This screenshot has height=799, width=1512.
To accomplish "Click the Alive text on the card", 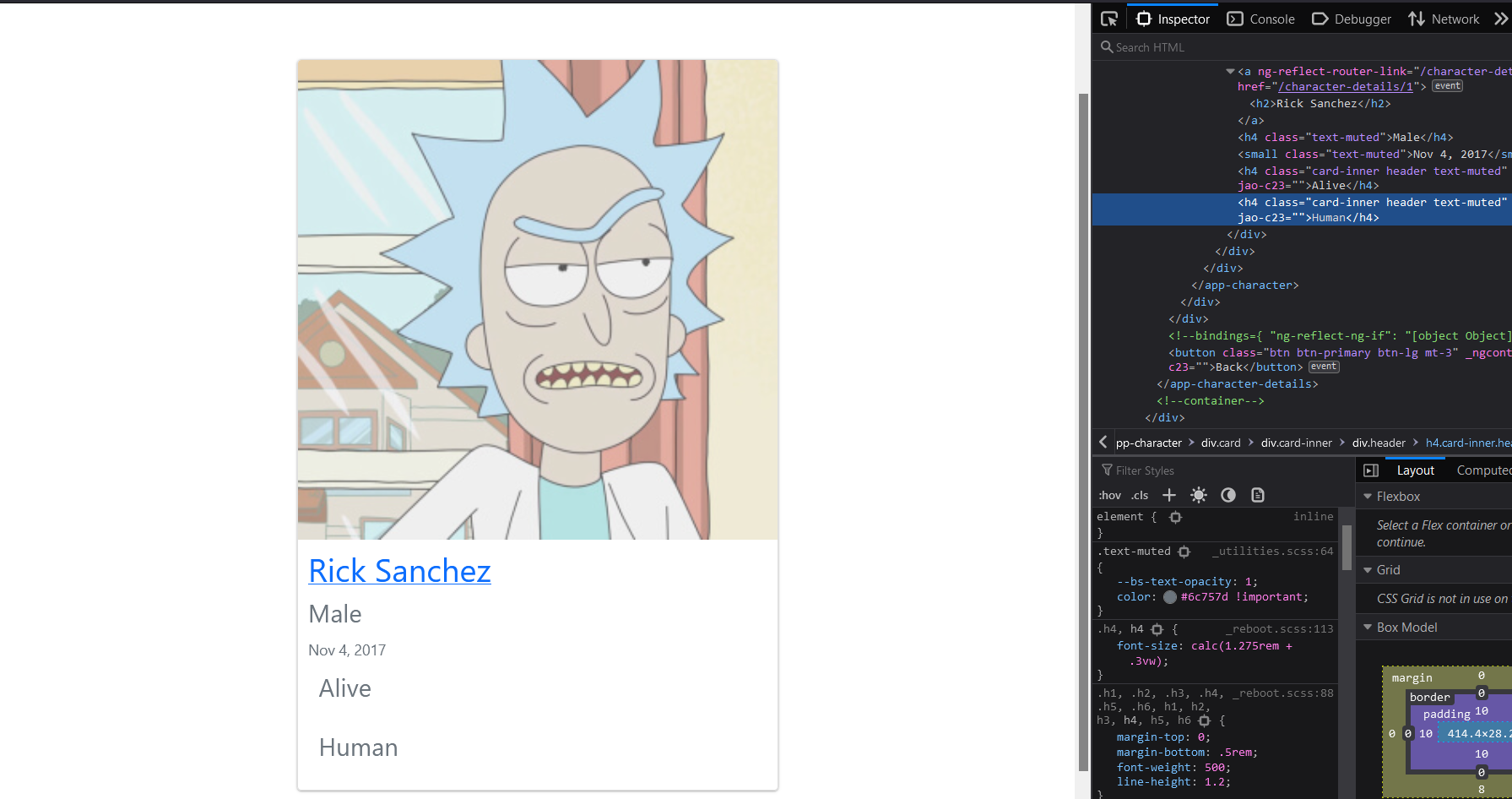I will pyautogui.click(x=344, y=688).
